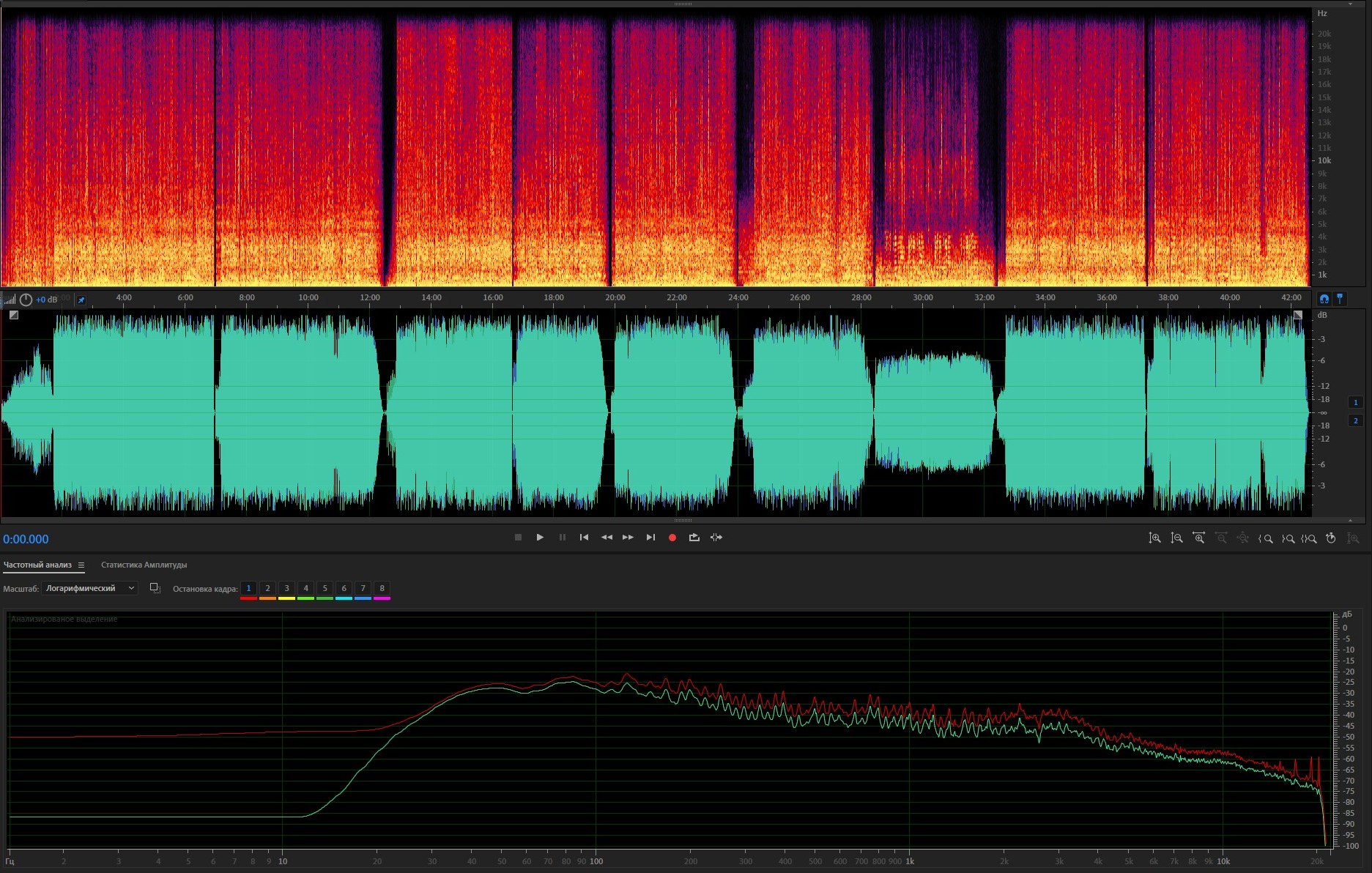The height and width of the screenshot is (873, 1372).
Task: Select the Частотный анализ tab
Action: coord(37,565)
